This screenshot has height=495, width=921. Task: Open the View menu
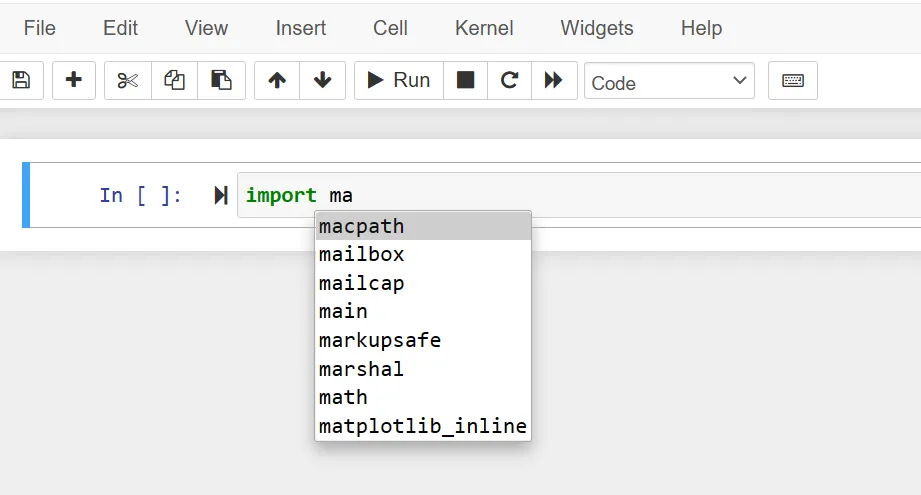click(206, 28)
